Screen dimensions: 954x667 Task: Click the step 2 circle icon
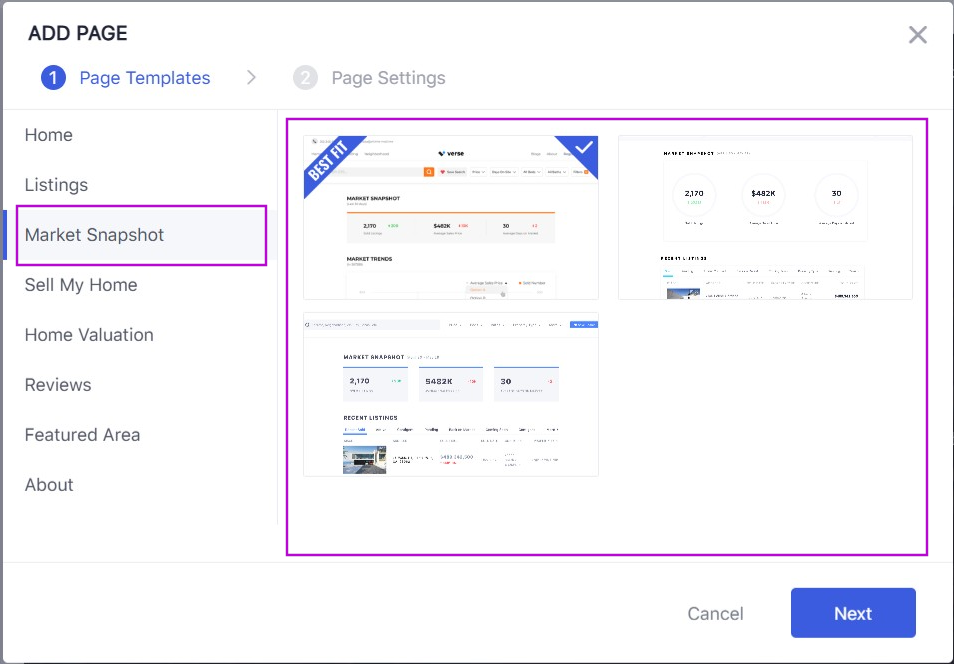tap(305, 78)
